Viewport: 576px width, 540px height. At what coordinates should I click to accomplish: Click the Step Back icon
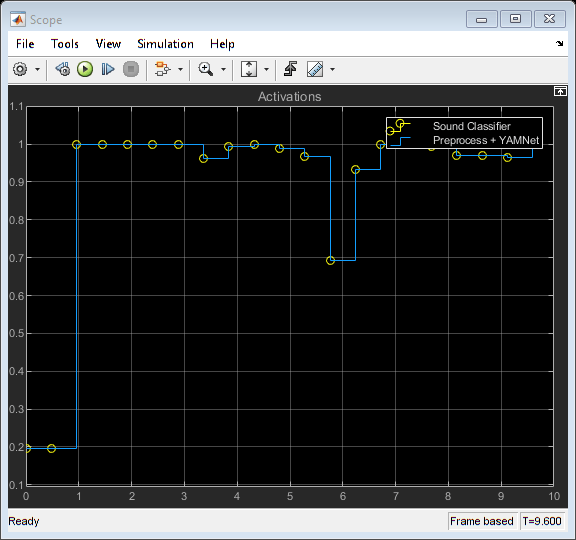[63, 69]
